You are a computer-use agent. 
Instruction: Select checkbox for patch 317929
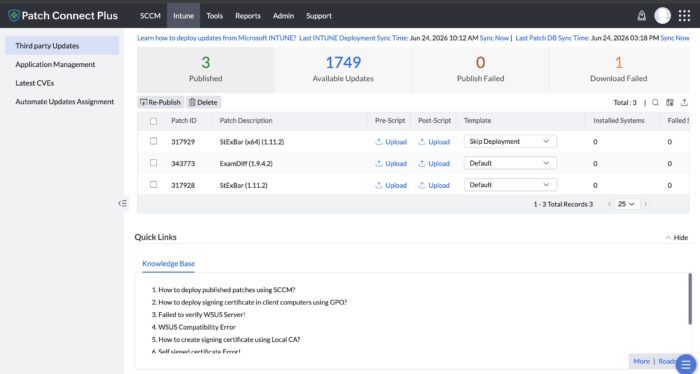pos(154,141)
